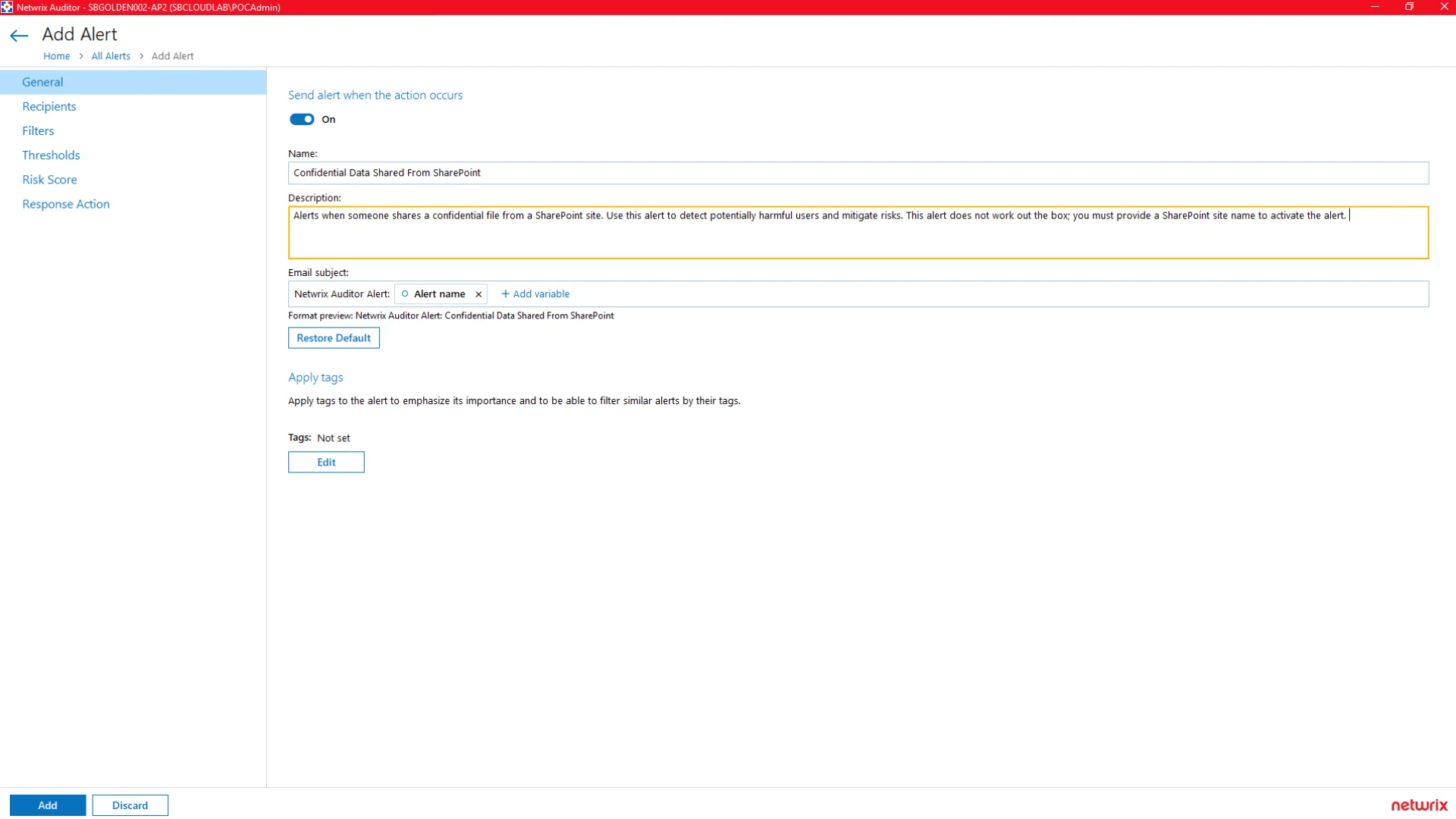Viewport: 1456px width, 819px height.
Task: Click the Add button
Action: point(48,805)
